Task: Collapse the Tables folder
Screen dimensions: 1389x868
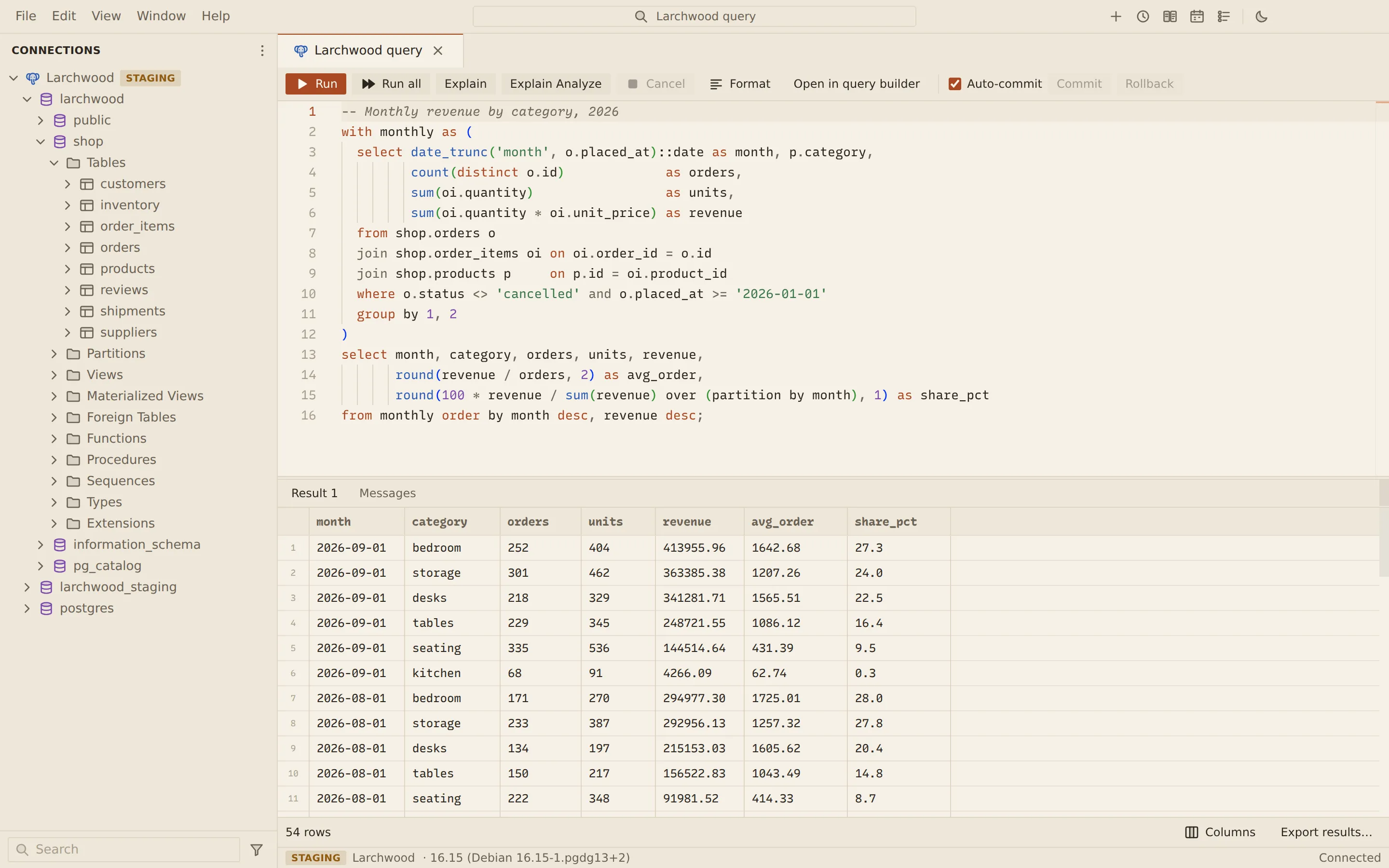Action: (54, 163)
